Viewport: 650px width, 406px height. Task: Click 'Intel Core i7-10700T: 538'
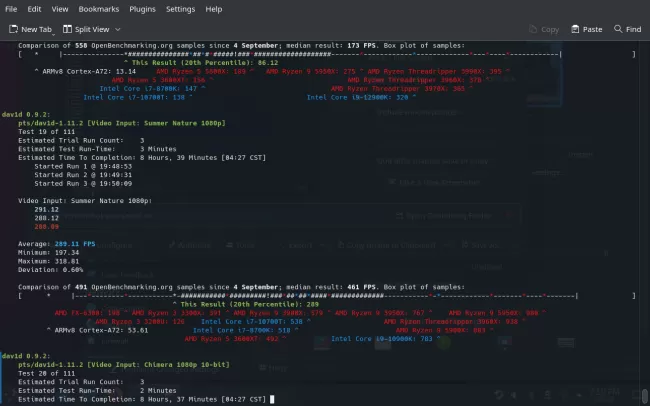[252, 321]
